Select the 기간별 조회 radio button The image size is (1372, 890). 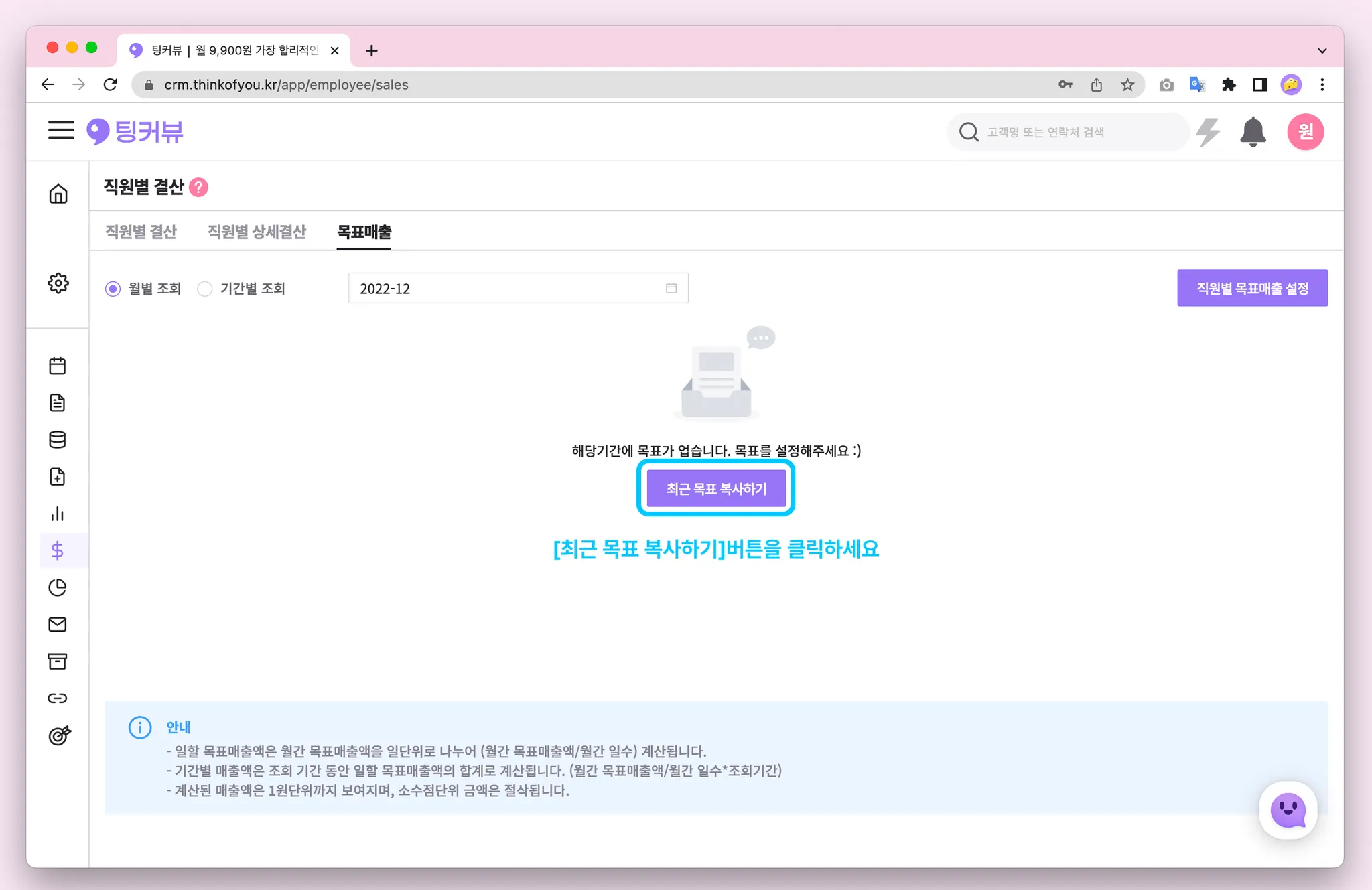(205, 289)
